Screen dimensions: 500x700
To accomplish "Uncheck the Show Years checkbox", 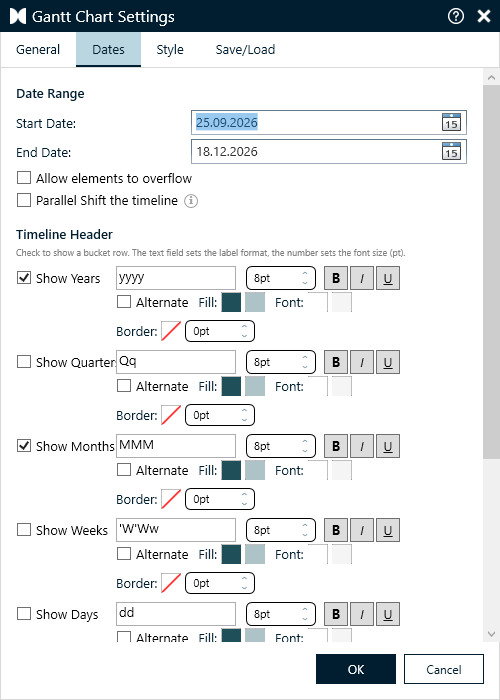I will tap(24, 278).
